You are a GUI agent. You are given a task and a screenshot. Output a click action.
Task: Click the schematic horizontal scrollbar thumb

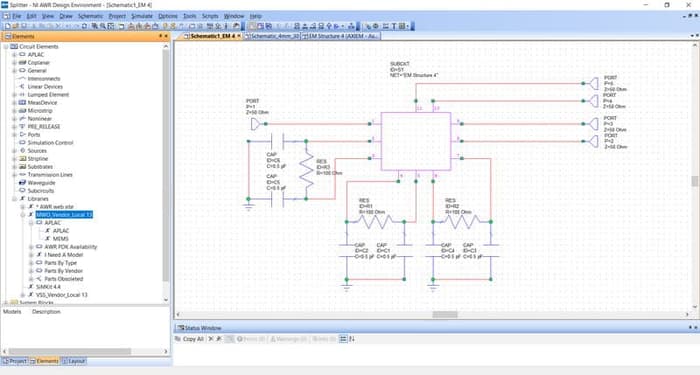[445, 315]
